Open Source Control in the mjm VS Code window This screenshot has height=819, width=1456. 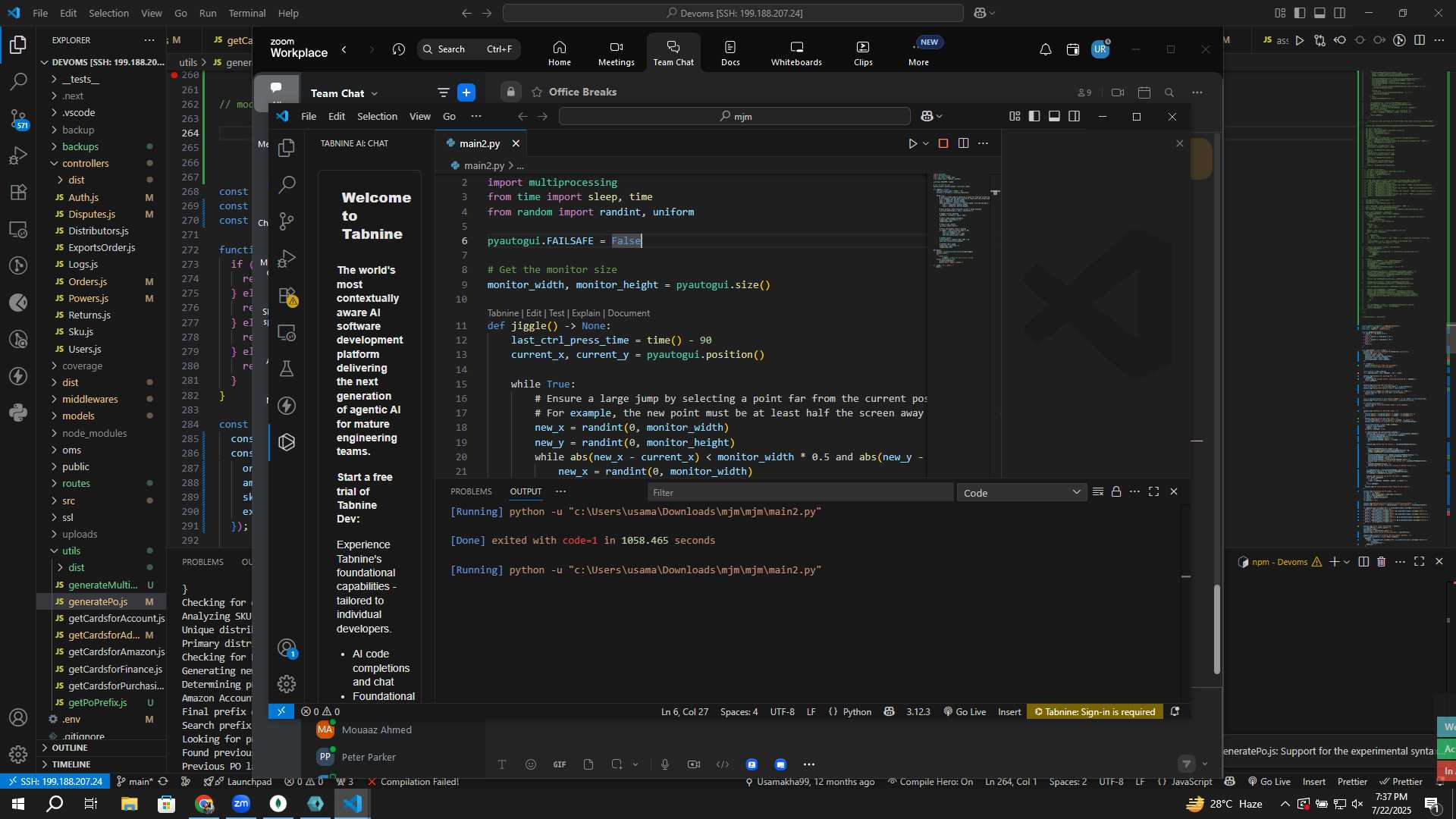point(287,221)
